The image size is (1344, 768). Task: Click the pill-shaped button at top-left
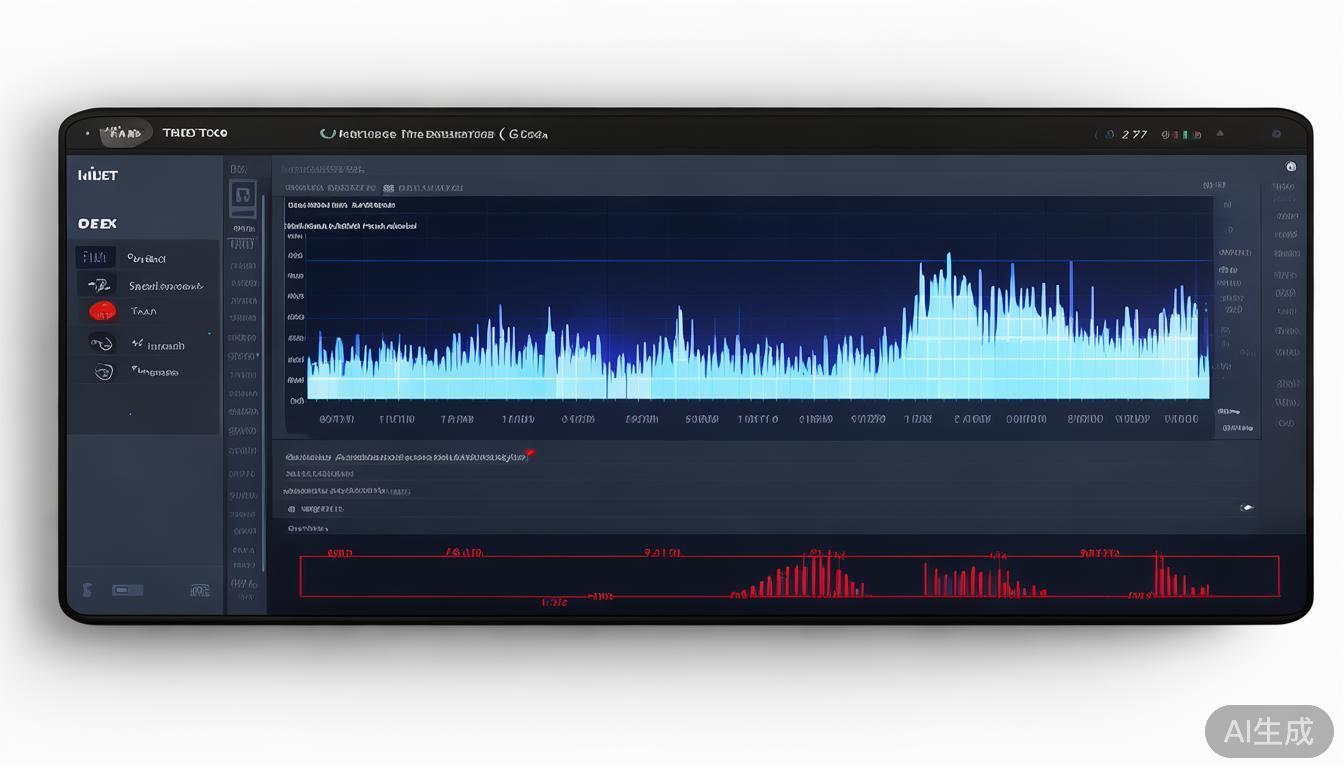click(125, 132)
